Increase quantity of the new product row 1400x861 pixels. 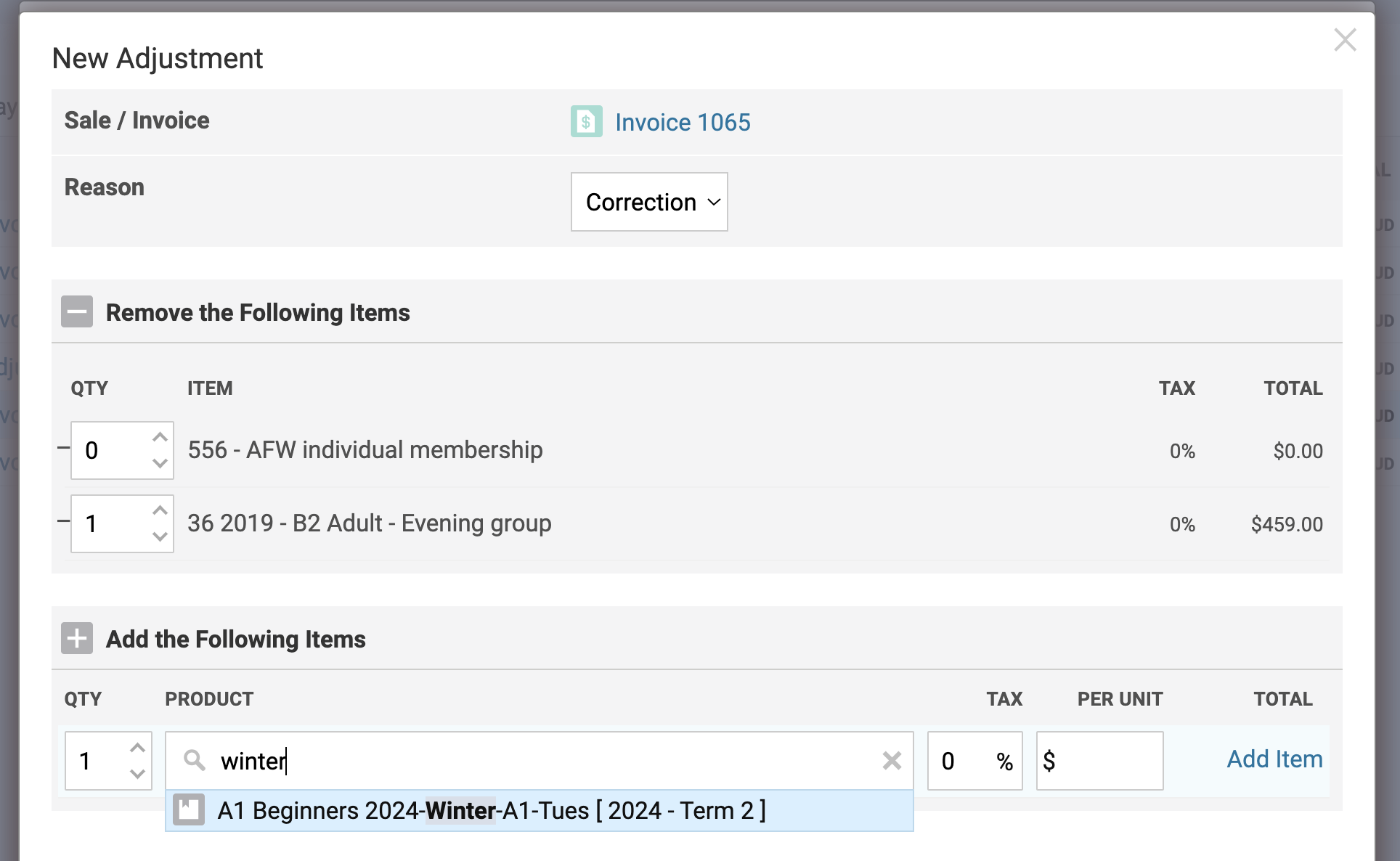(x=137, y=748)
